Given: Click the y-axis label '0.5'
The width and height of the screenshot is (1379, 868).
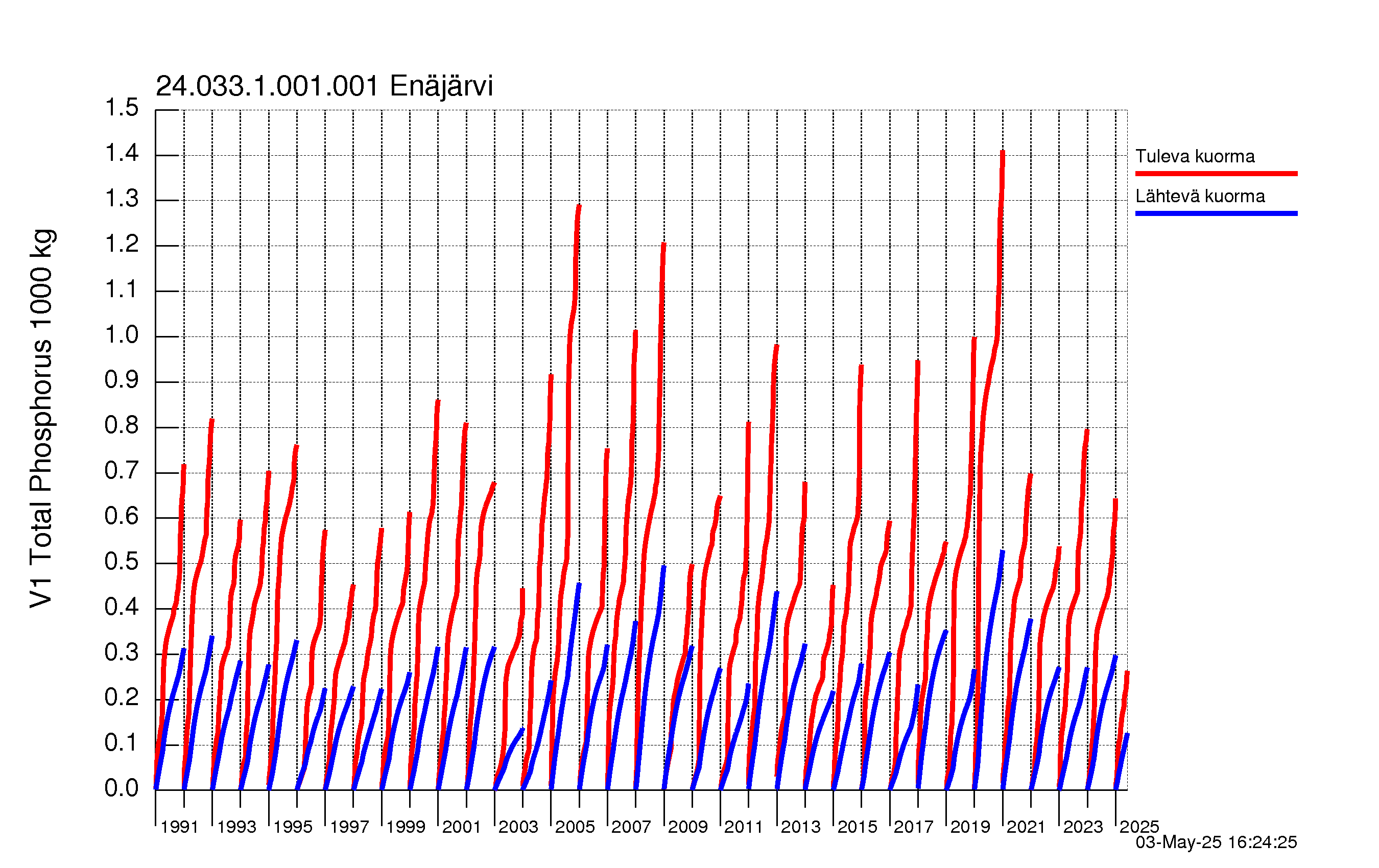Looking at the screenshot, I should [122, 561].
